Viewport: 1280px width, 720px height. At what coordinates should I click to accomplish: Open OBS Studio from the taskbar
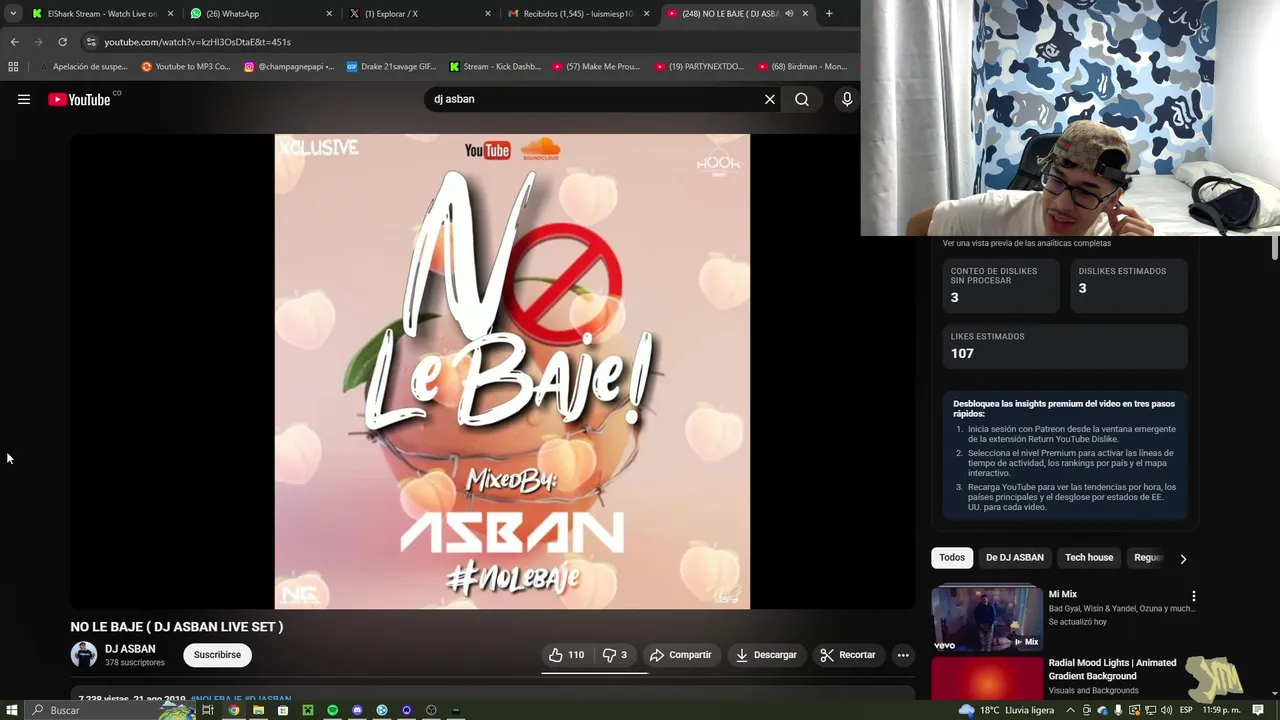pos(431,710)
